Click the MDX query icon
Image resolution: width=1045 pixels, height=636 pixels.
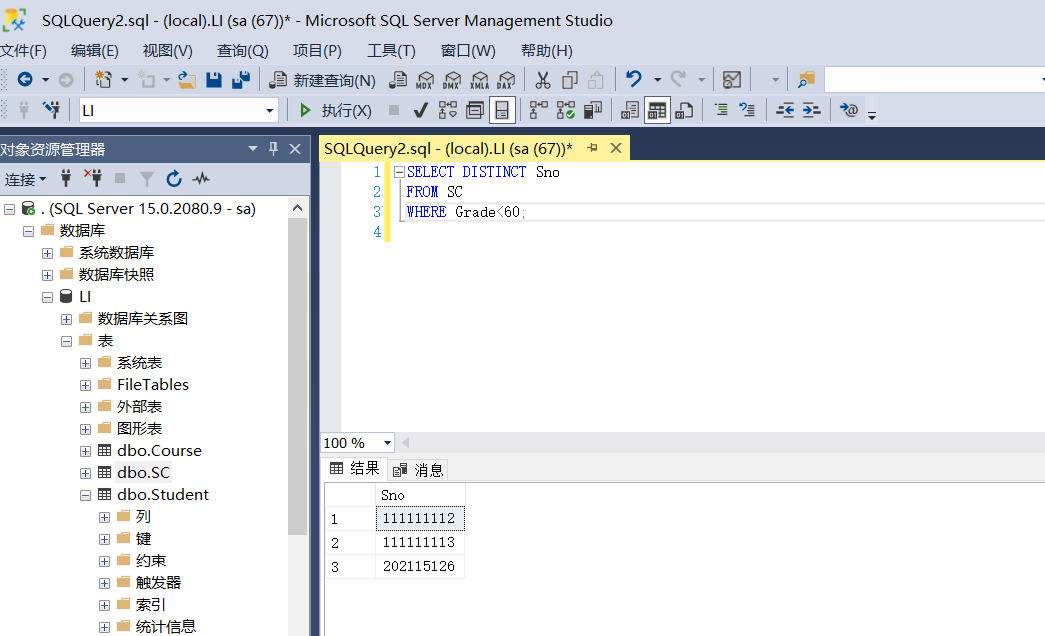point(425,80)
